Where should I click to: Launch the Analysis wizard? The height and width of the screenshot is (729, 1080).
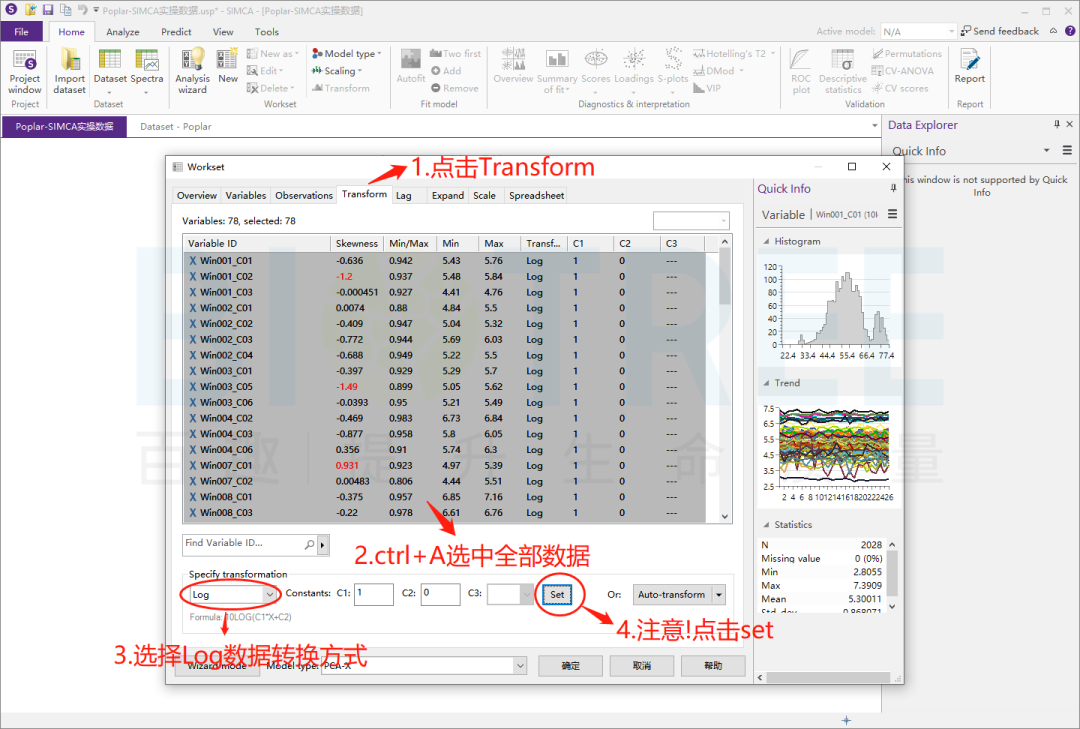192,69
